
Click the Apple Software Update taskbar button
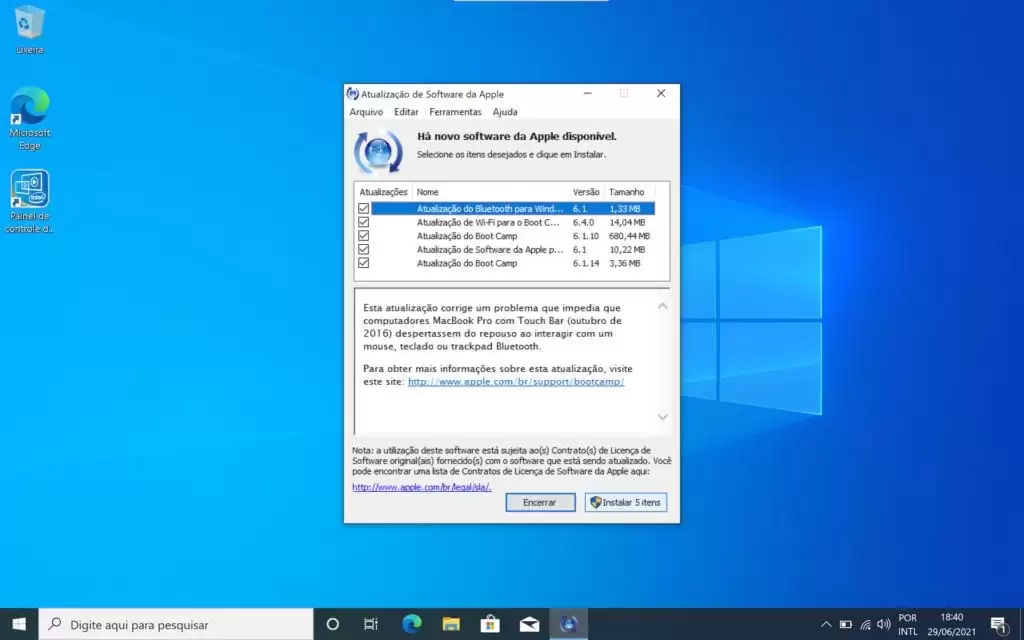coord(568,624)
